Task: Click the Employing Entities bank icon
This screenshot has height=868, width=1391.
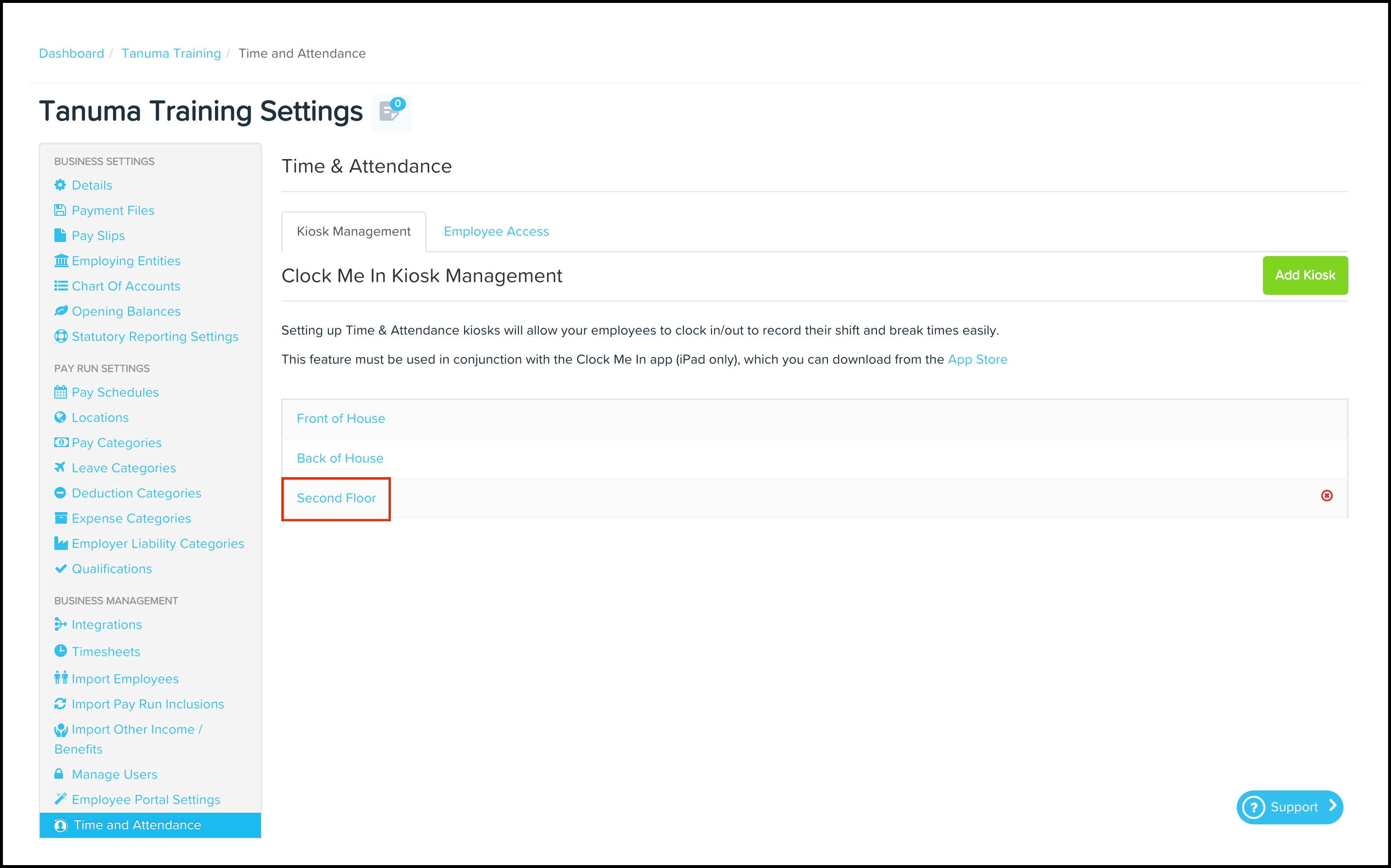Action: tap(61, 260)
